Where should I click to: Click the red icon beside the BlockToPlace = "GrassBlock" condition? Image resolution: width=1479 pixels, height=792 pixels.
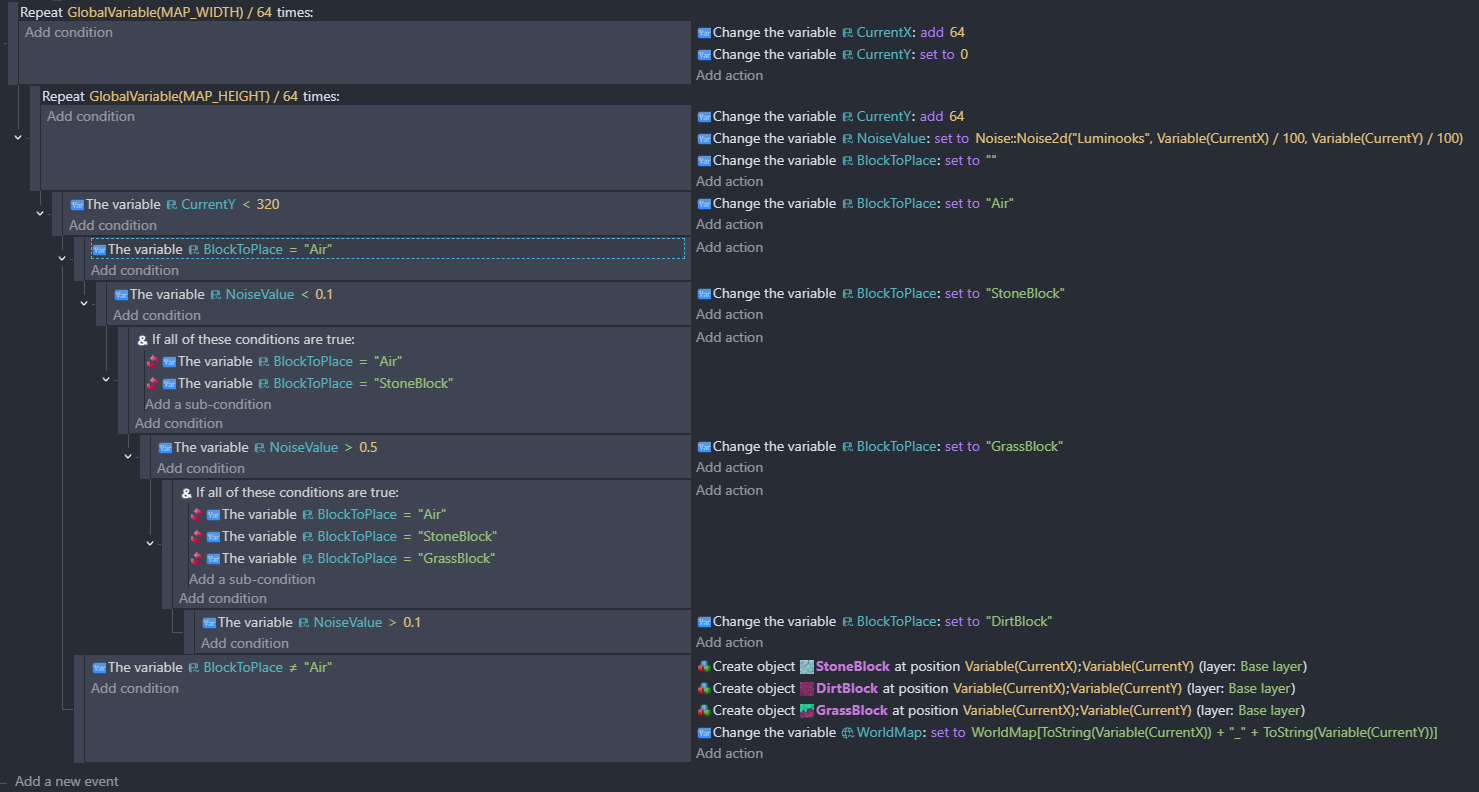(196, 559)
